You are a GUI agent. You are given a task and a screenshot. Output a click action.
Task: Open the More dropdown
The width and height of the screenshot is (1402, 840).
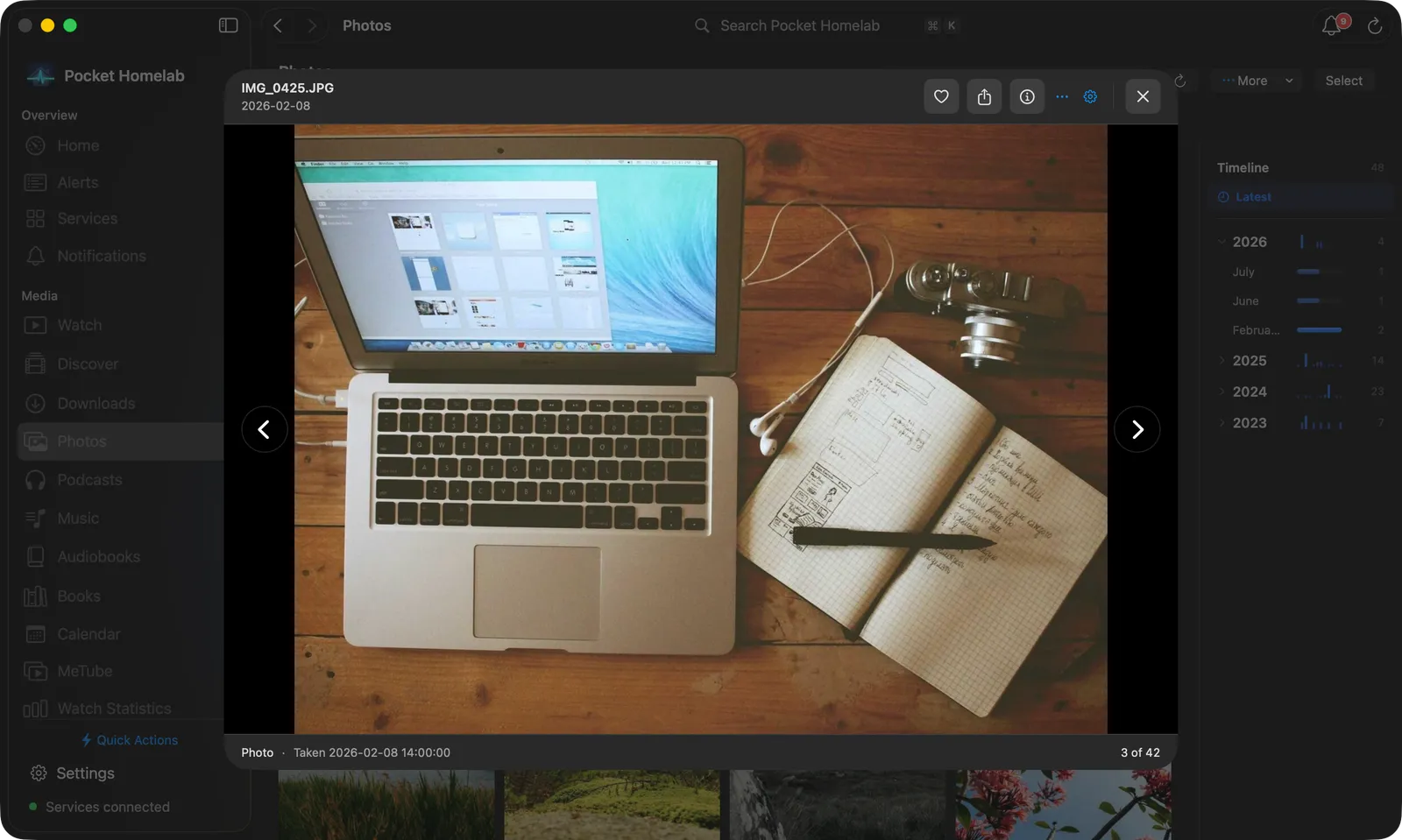1257,81
